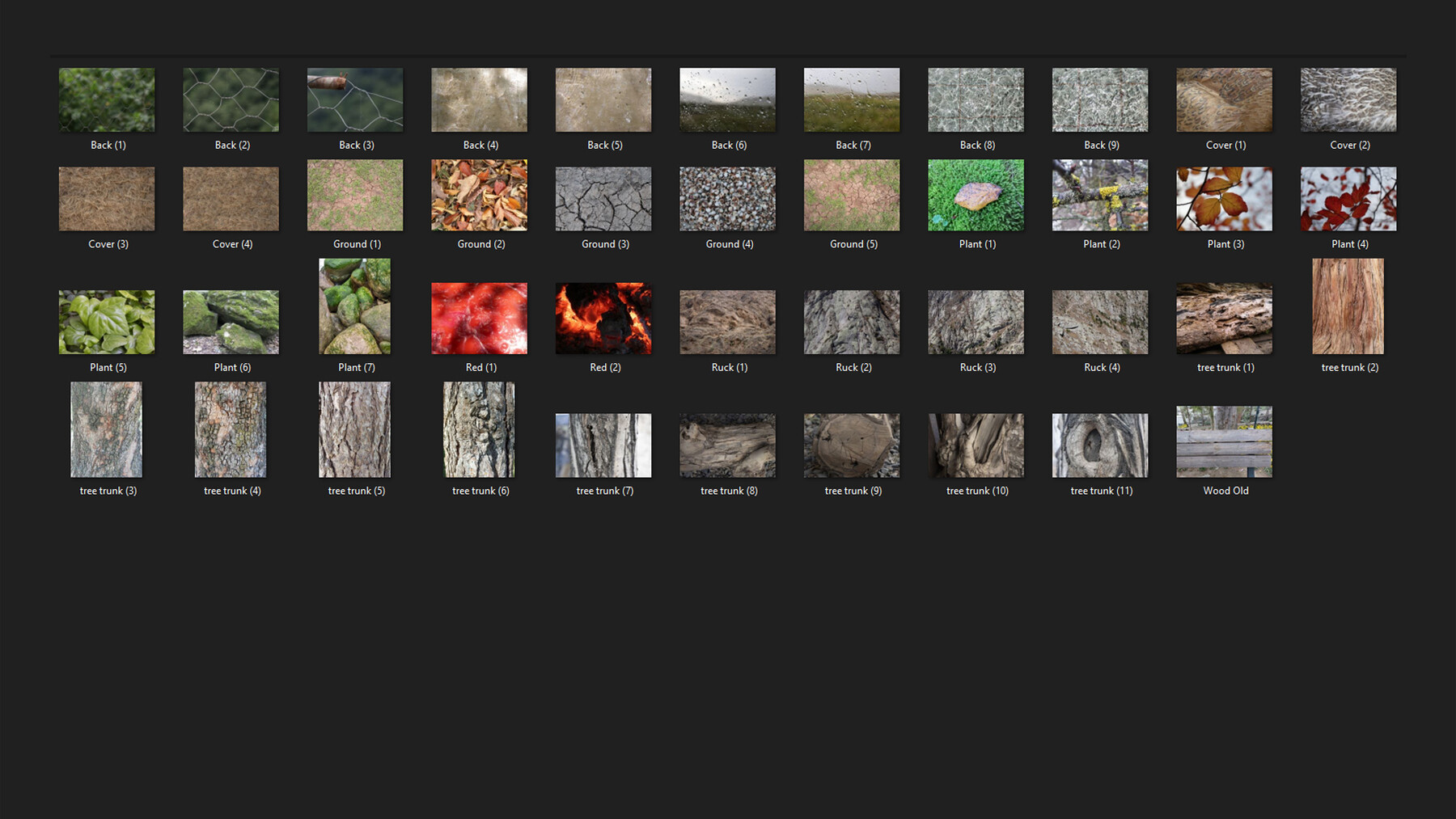Click the "tree trunk (6)" file name label
Screen dimensions: 1456x819
pos(480,491)
